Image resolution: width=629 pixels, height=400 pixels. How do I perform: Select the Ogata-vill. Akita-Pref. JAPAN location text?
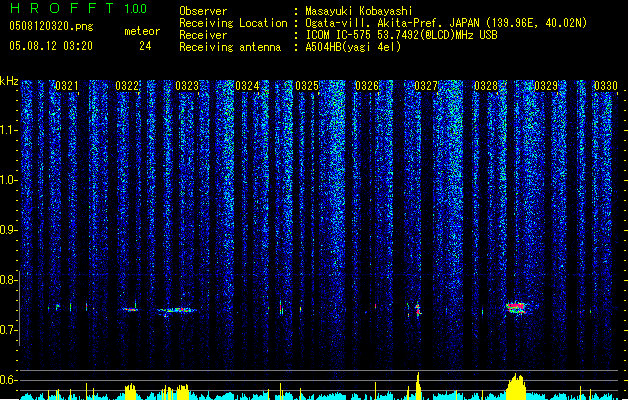coord(446,23)
